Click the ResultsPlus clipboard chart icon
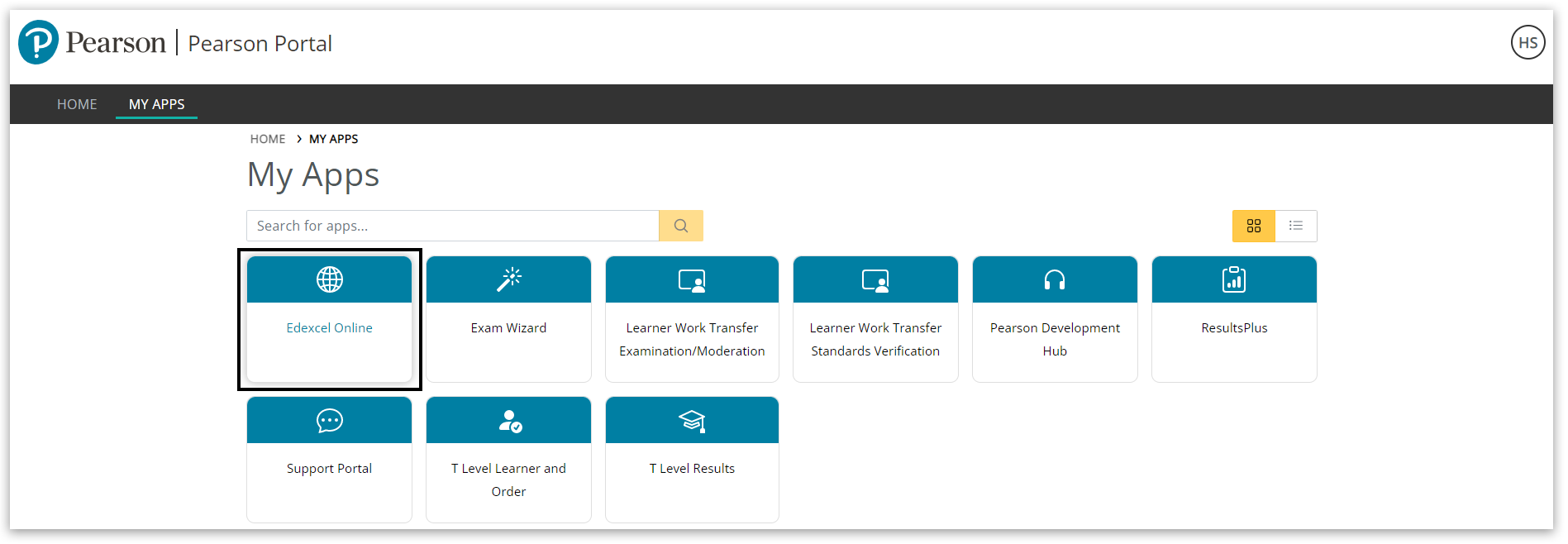 [x=1234, y=279]
